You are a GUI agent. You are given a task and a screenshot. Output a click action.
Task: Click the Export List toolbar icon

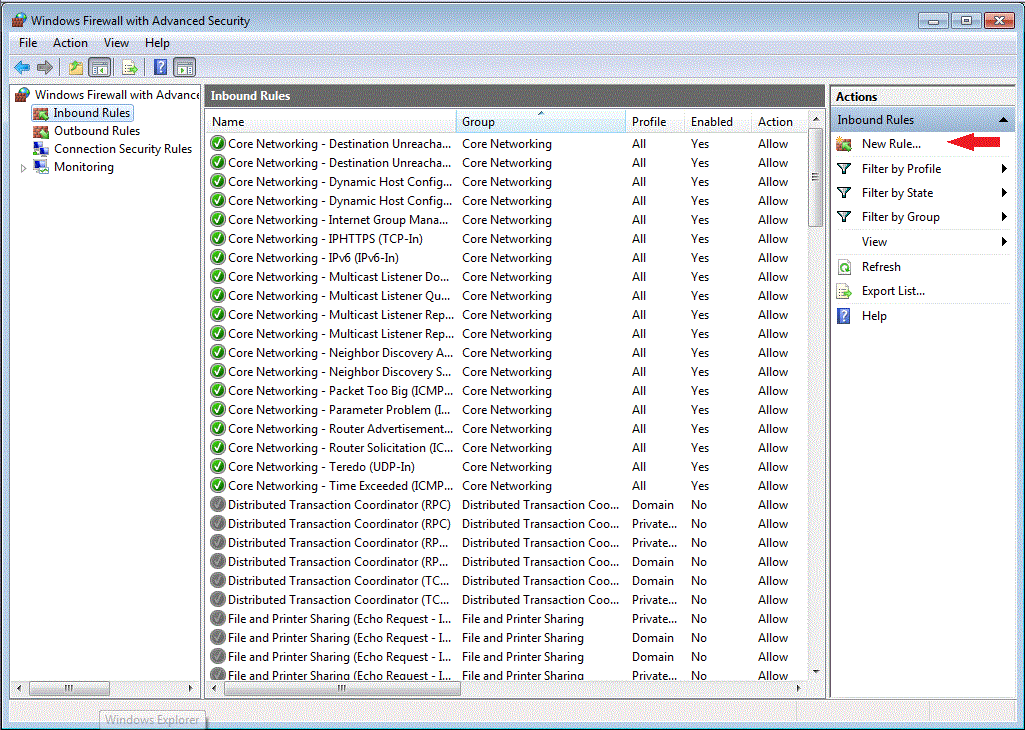(130, 67)
